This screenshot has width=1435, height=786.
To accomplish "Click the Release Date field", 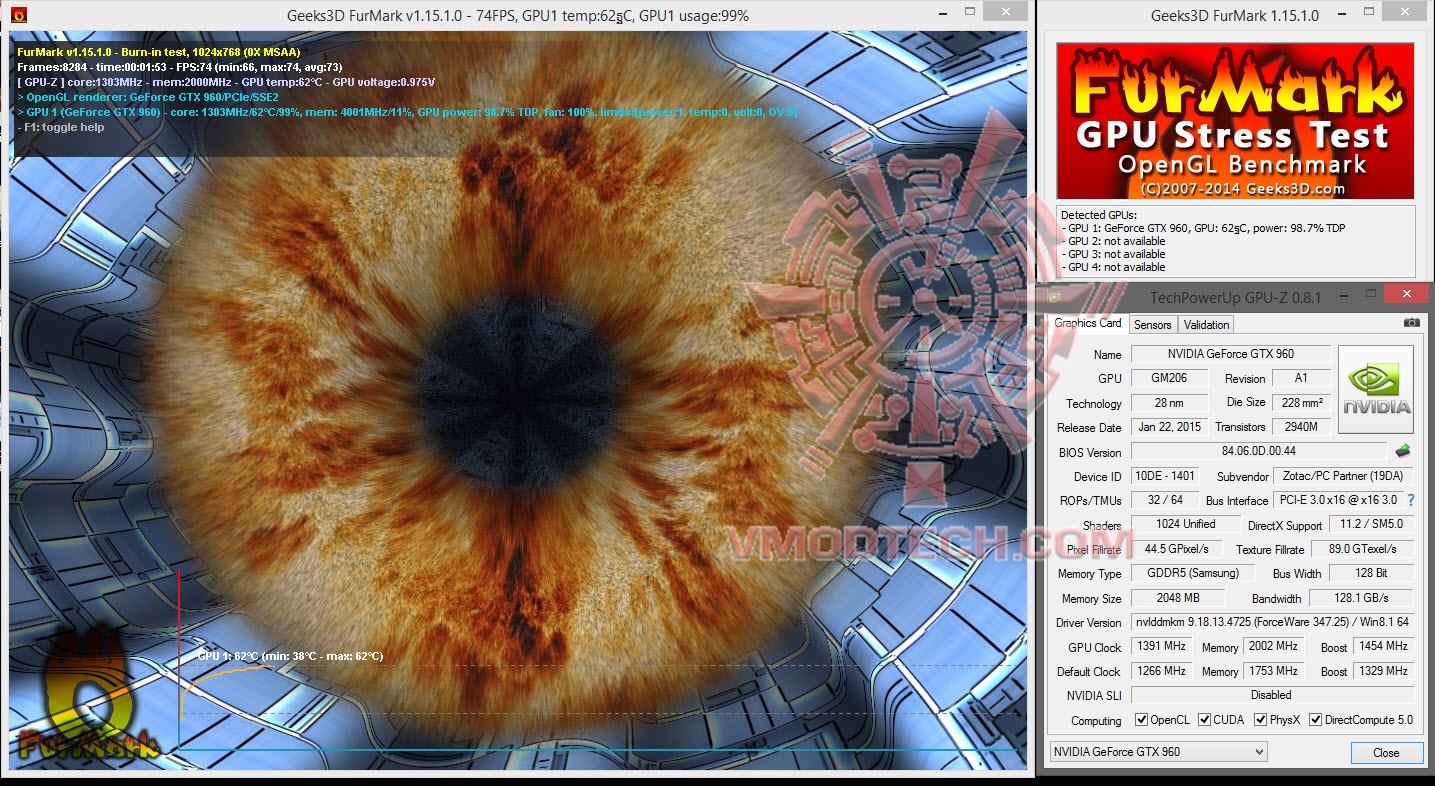I will (x=1169, y=427).
